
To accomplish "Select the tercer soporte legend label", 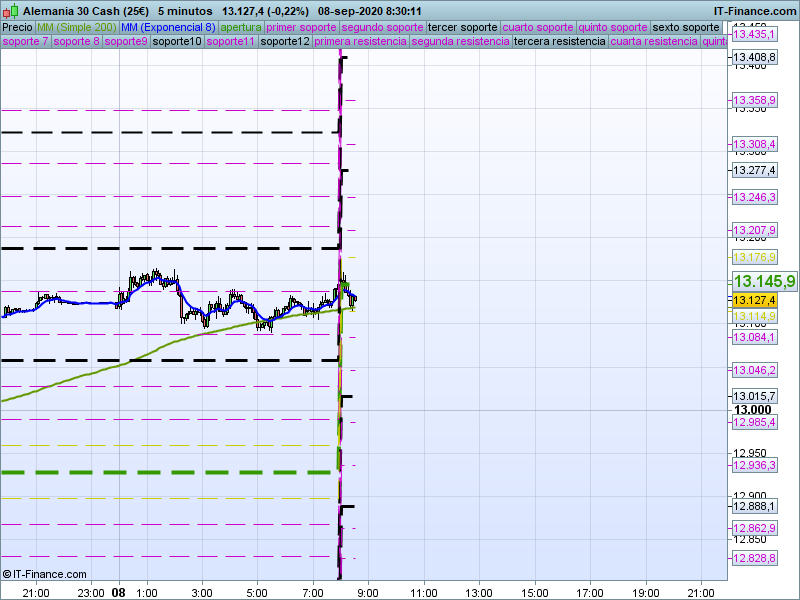I will coord(461,27).
